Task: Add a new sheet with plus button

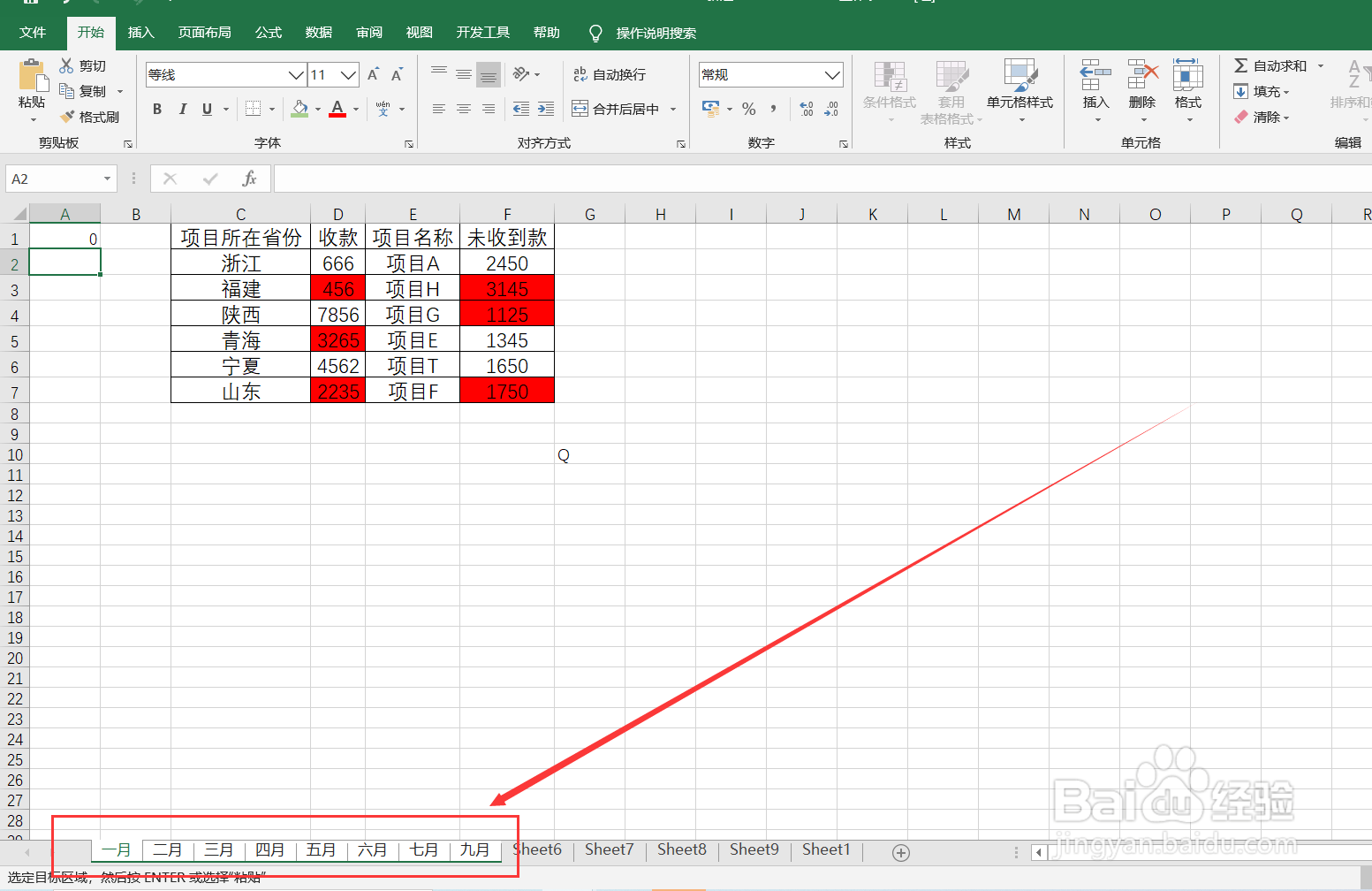Action: click(901, 853)
